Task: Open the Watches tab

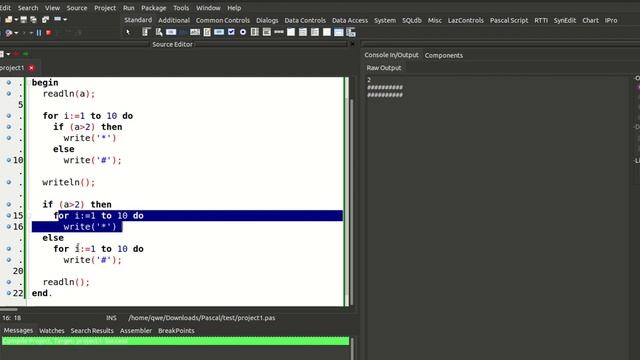Action: (51, 331)
